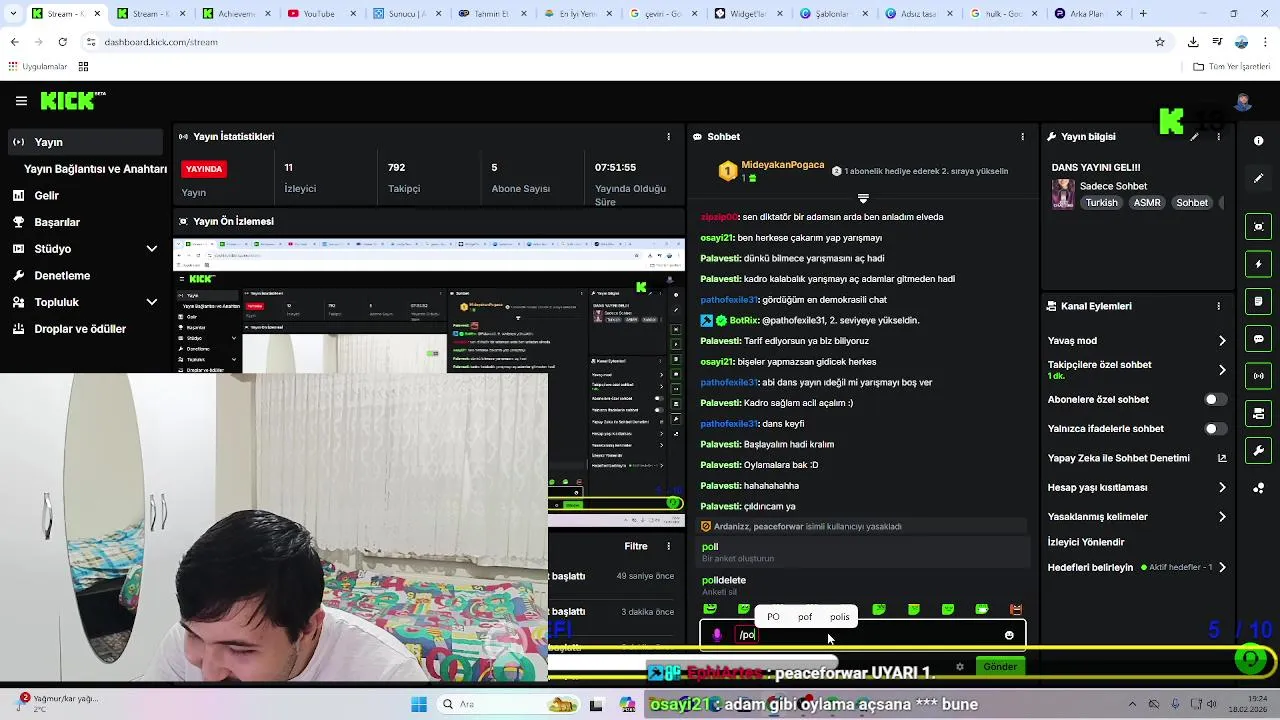Click the user avatar at top right
1280x720 pixels.
pyautogui.click(x=1243, y=102)
